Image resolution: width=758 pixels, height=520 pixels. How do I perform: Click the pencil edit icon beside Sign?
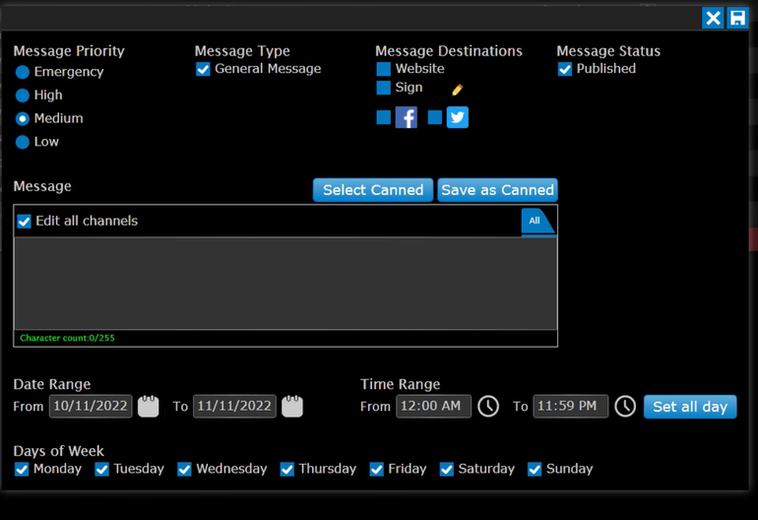coord(457,90)
